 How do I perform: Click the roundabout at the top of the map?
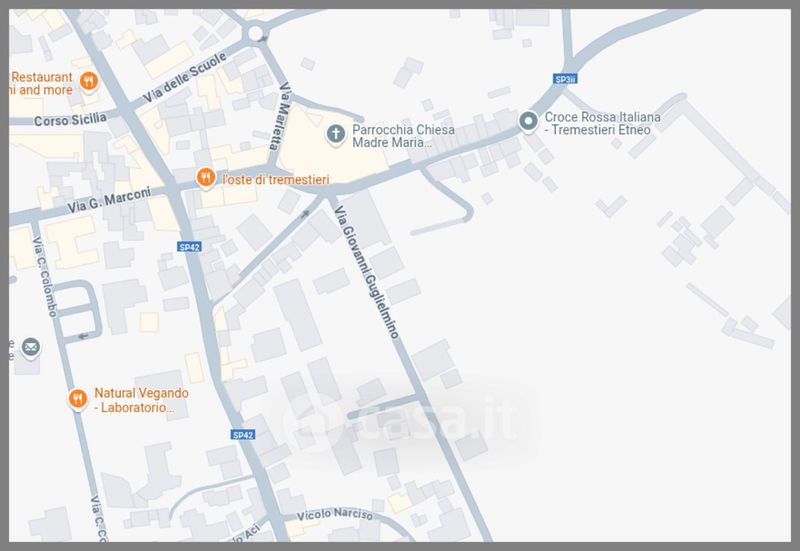pos(255,34)
